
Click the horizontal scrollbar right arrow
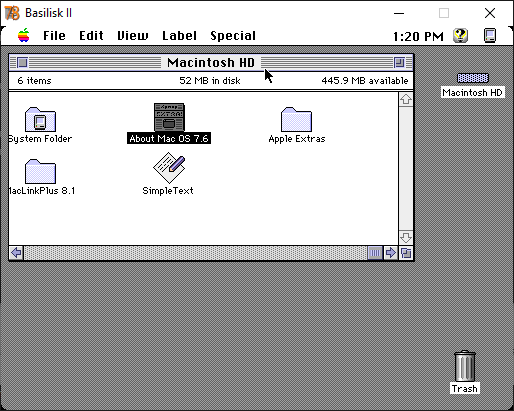coord(390,253)
